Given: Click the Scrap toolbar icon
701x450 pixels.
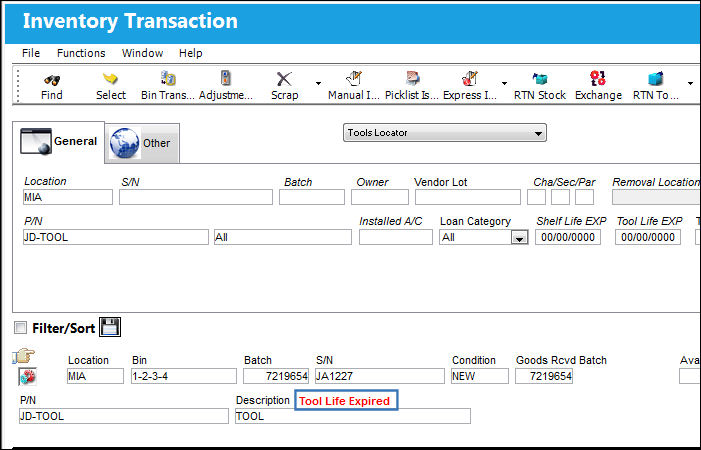Looking at the screenshot, I should pyautogui.click(x=284, y=79).
